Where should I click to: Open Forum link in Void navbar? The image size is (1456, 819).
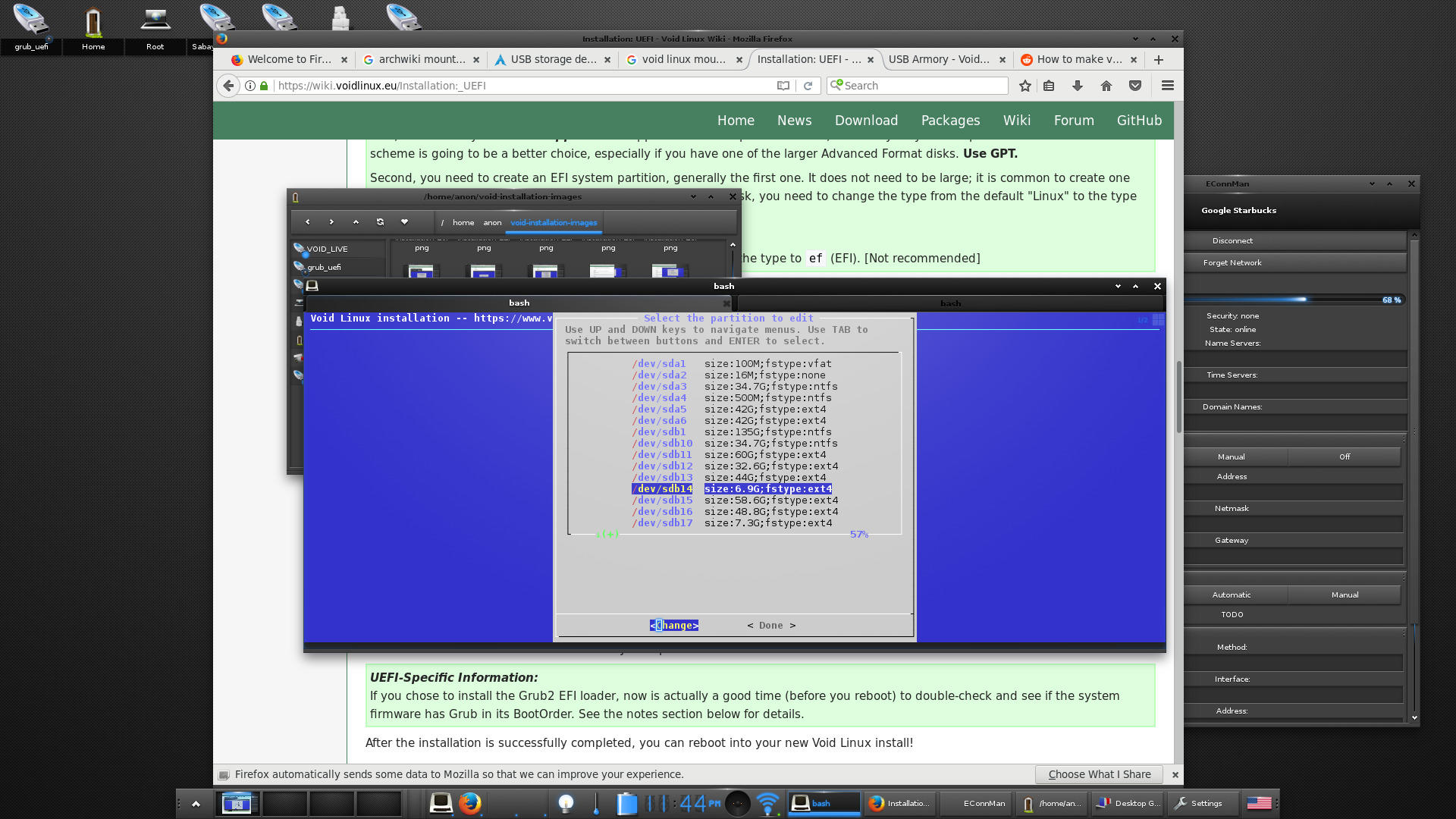[x=1074, y=121]
